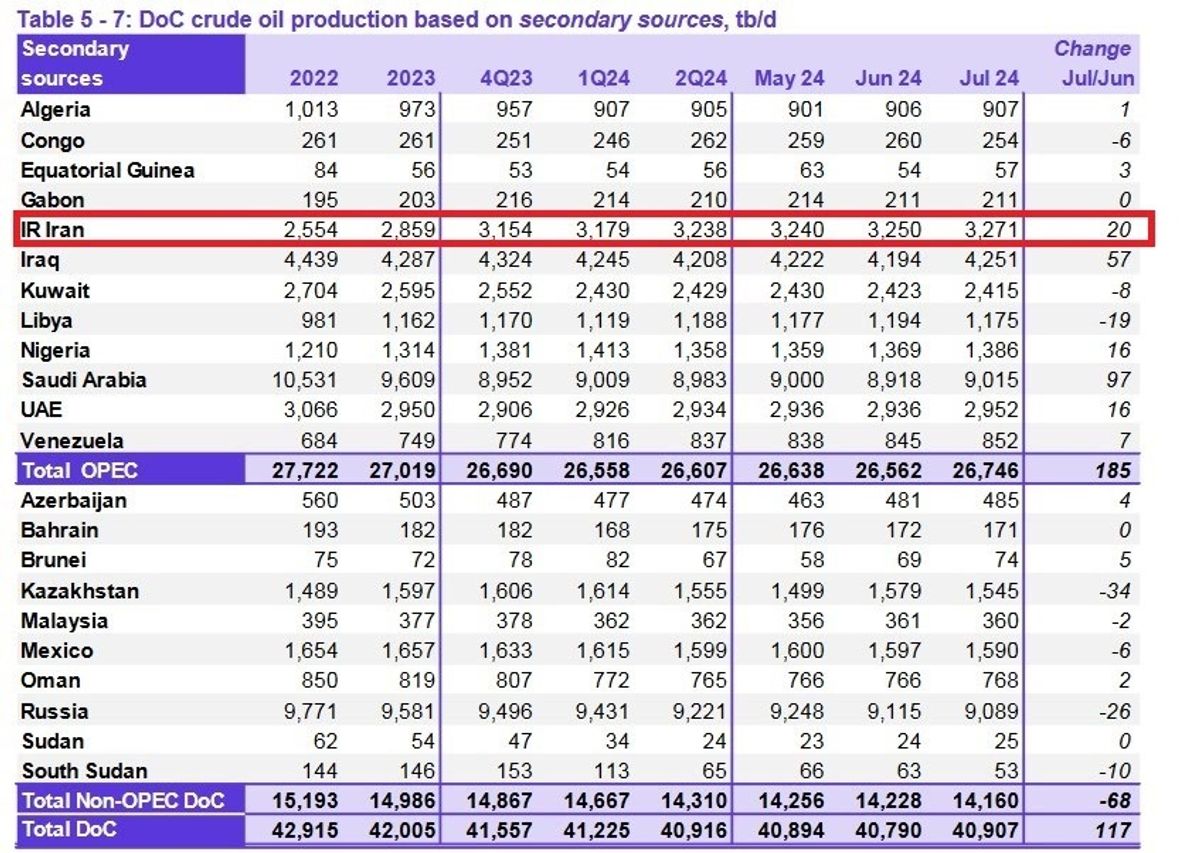
Task: Select the South Sudan row label
Action: pyautogui.click(x=84, y=771)
